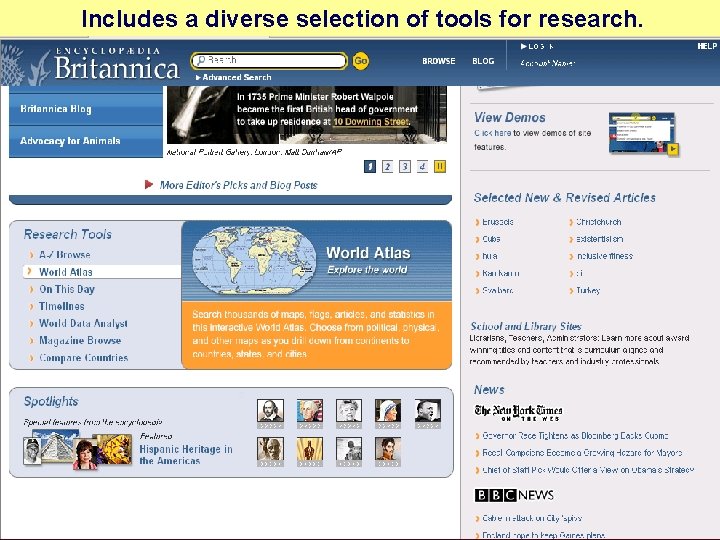Open the first bottom-row spotlight portrait

point(270,451)
